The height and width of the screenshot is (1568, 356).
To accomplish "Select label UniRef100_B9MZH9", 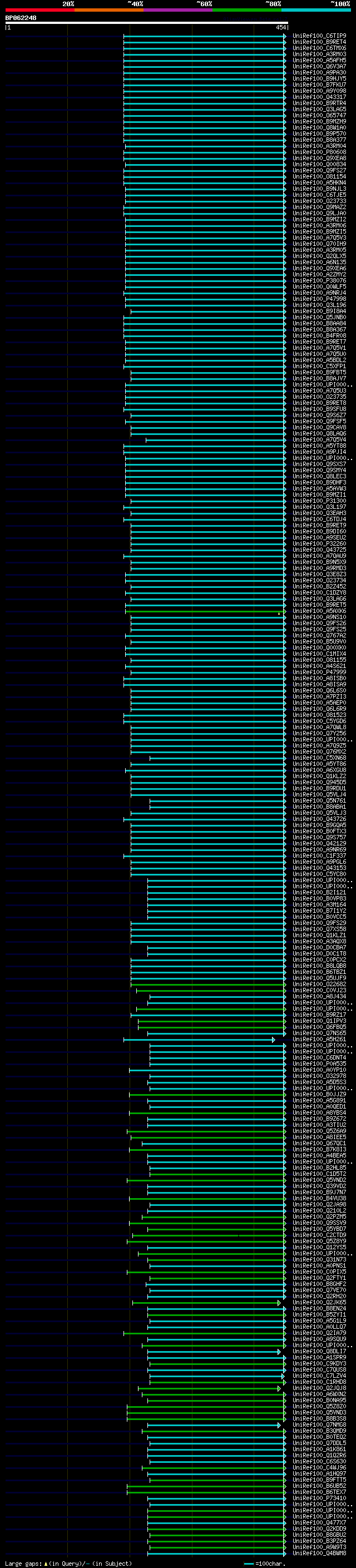I will click(x=319, y=121).
